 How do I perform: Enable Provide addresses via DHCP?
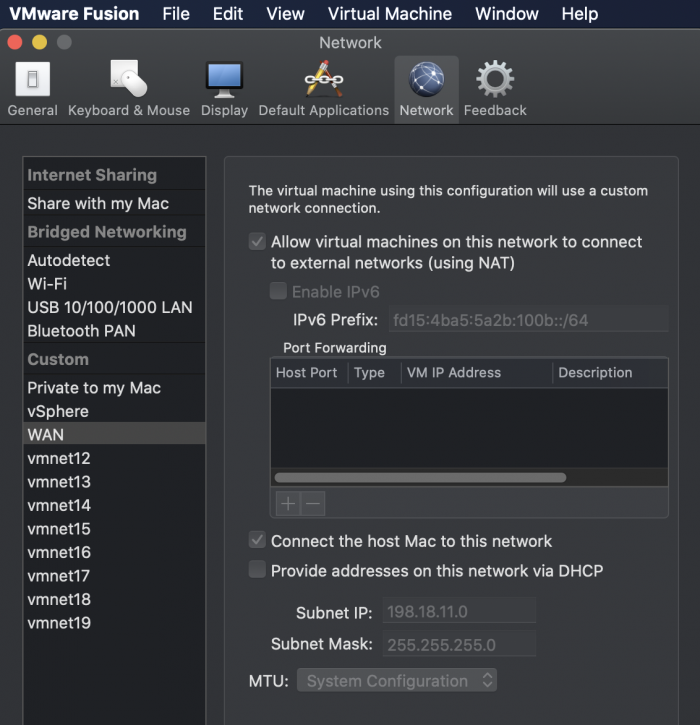tap(257, 570)
